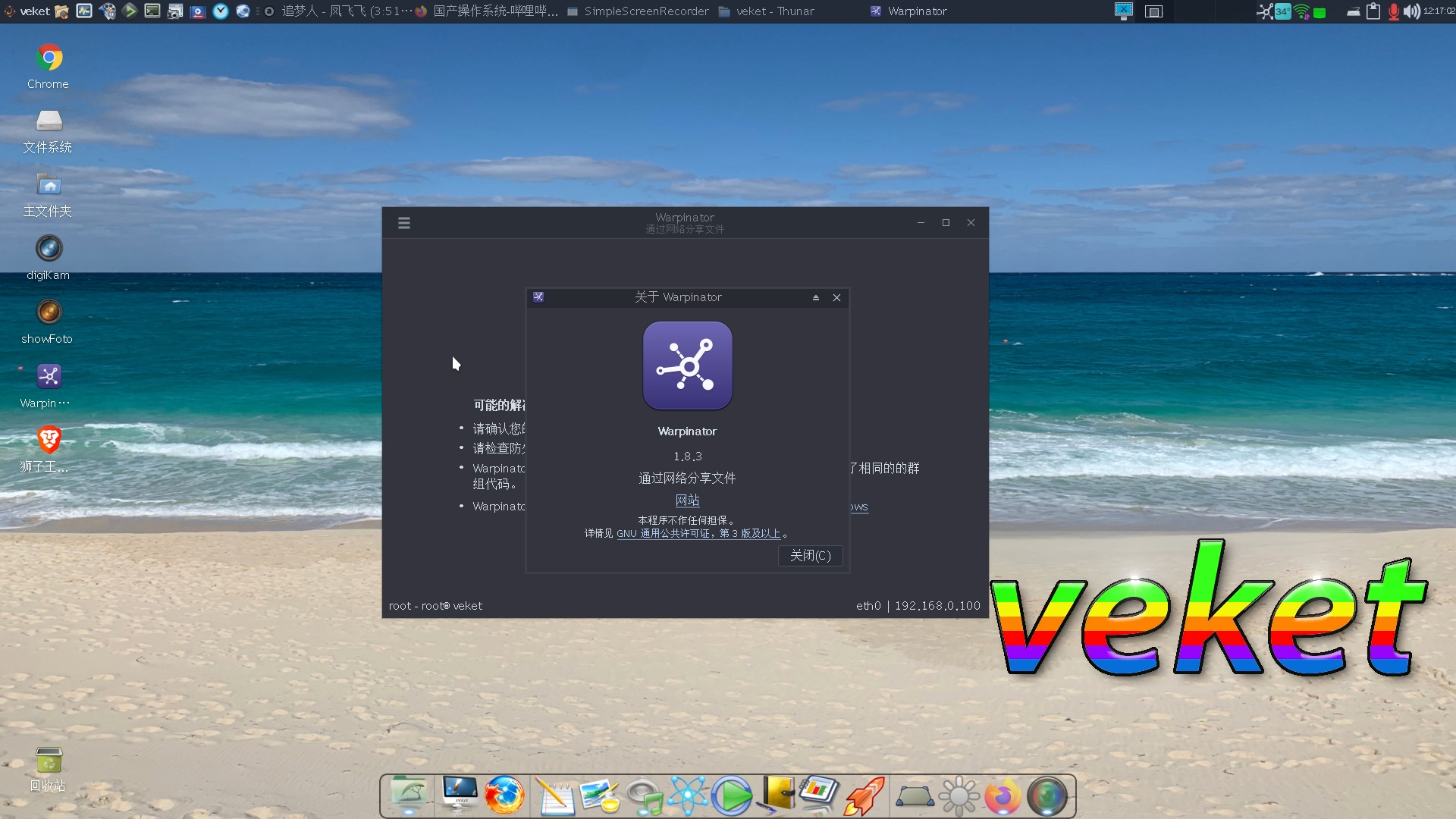Open the 回收站 (recycle bin)

(x=48, y=761)
